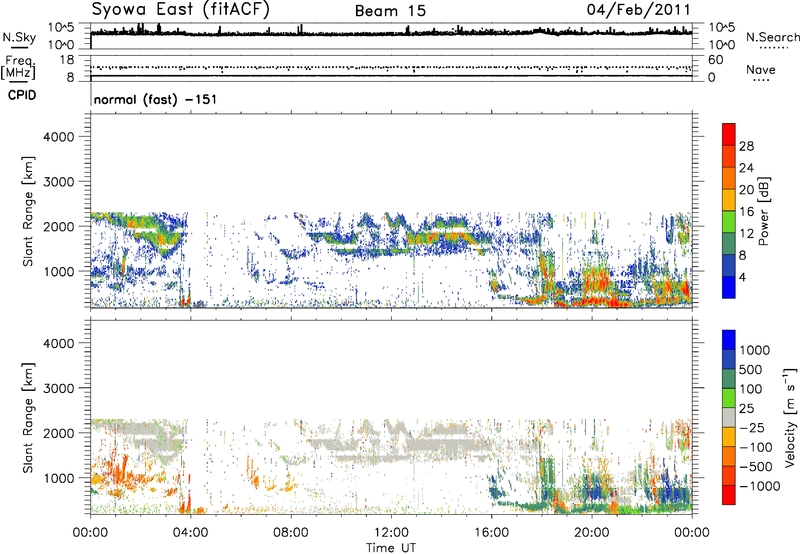Click the '12:00' time axis tick label
This screenshot has width=800, height=554.
coord(391,533)
